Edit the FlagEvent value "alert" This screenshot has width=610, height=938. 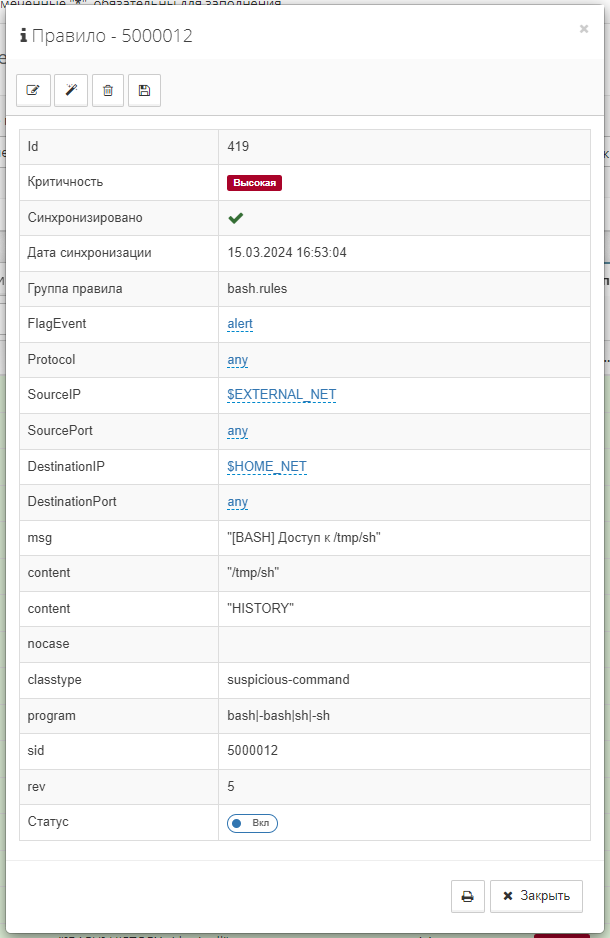pos(240,324)
